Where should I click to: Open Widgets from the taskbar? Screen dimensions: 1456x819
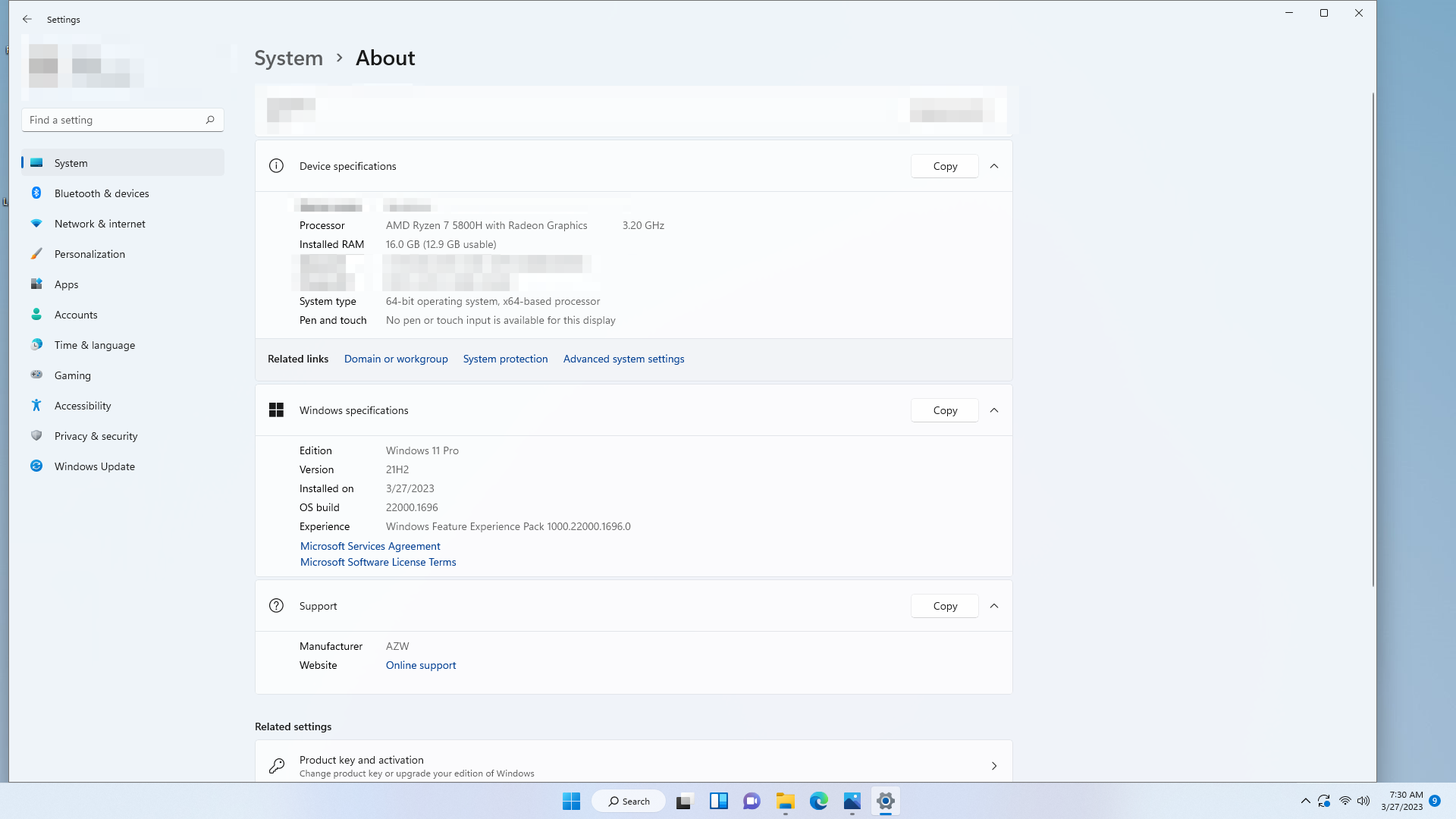(x=719, y=801)
